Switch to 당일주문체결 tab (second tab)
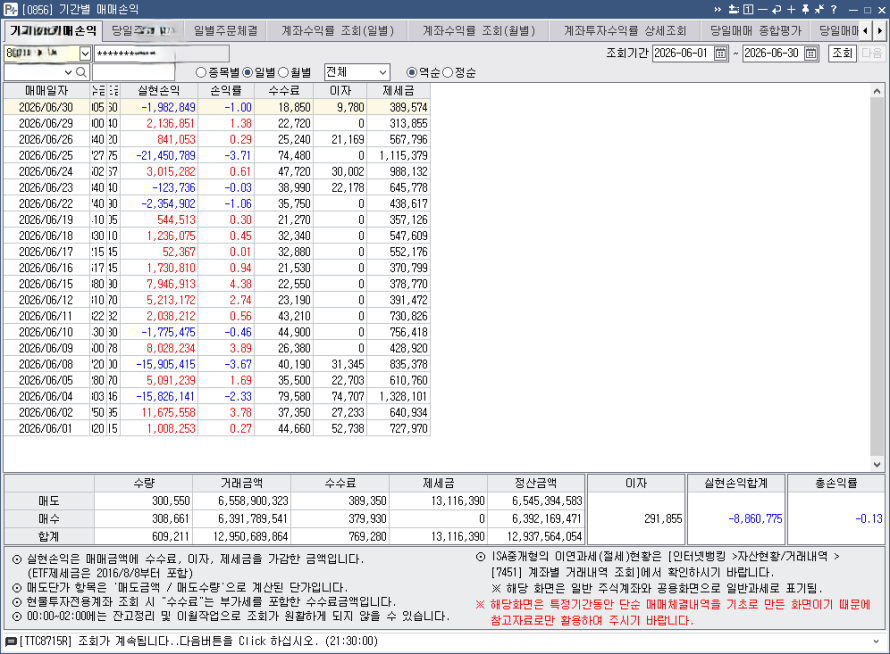This screenshot has height=654, width=890. click(143, 31)
